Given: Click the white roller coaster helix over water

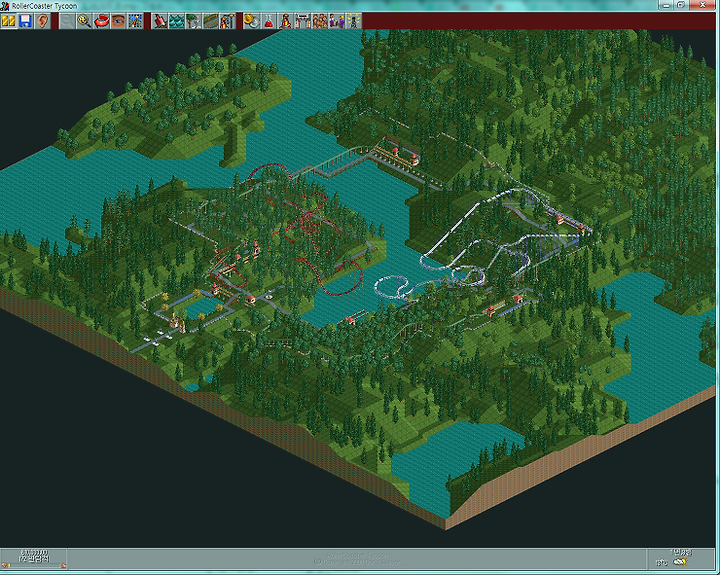Looking at the screenshot, I should (390, 287).
